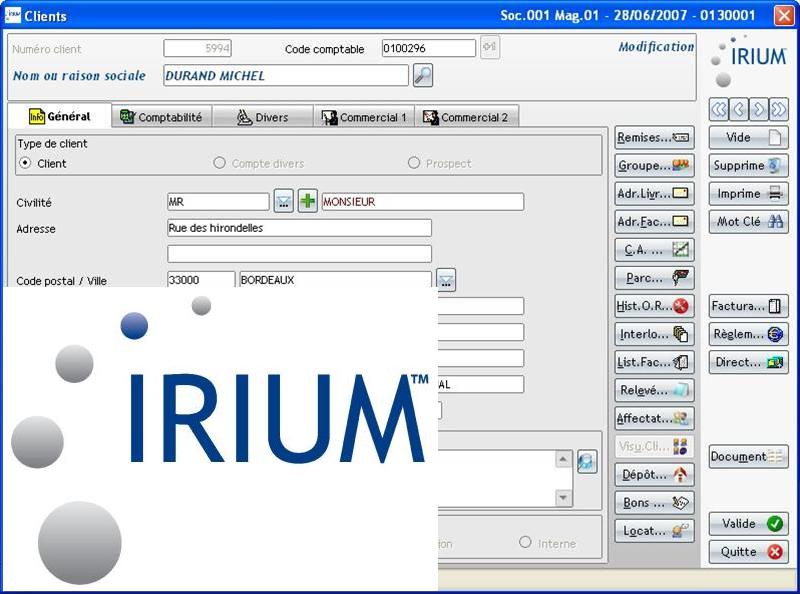The height and width of the screenshot is (594, 800).
Task: Open the Relevé statement button
Action: (654, 390)
